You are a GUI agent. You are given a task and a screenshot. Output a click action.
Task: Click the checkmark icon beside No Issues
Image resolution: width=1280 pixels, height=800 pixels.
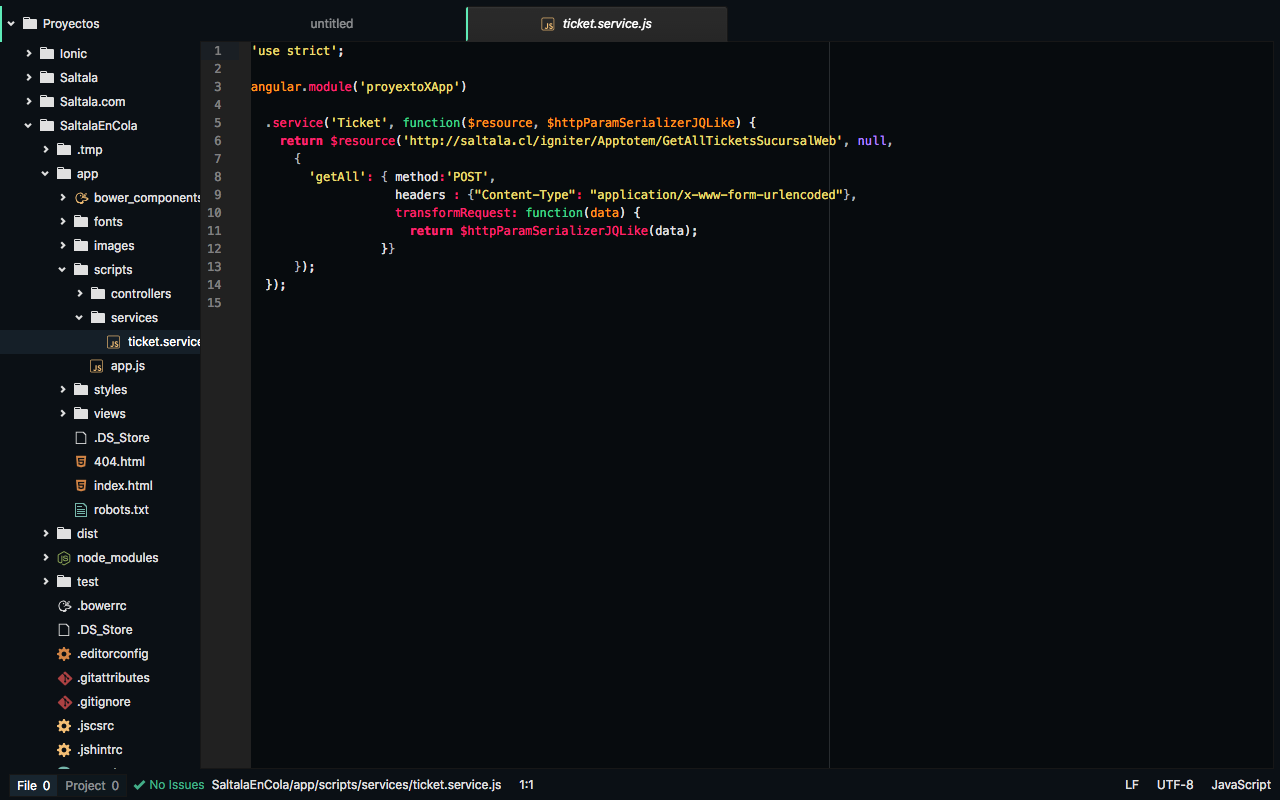coord(139,785)
